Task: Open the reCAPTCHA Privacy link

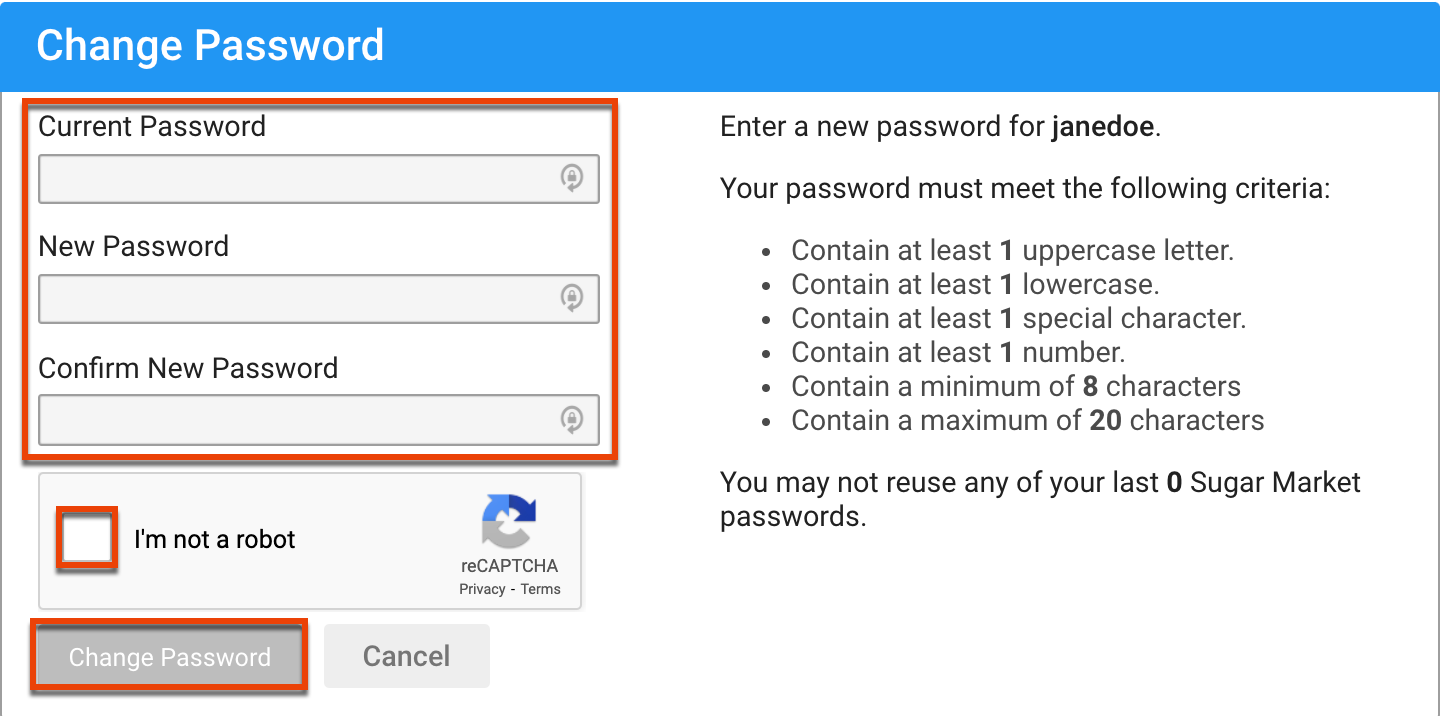Action: click(482, 589)
